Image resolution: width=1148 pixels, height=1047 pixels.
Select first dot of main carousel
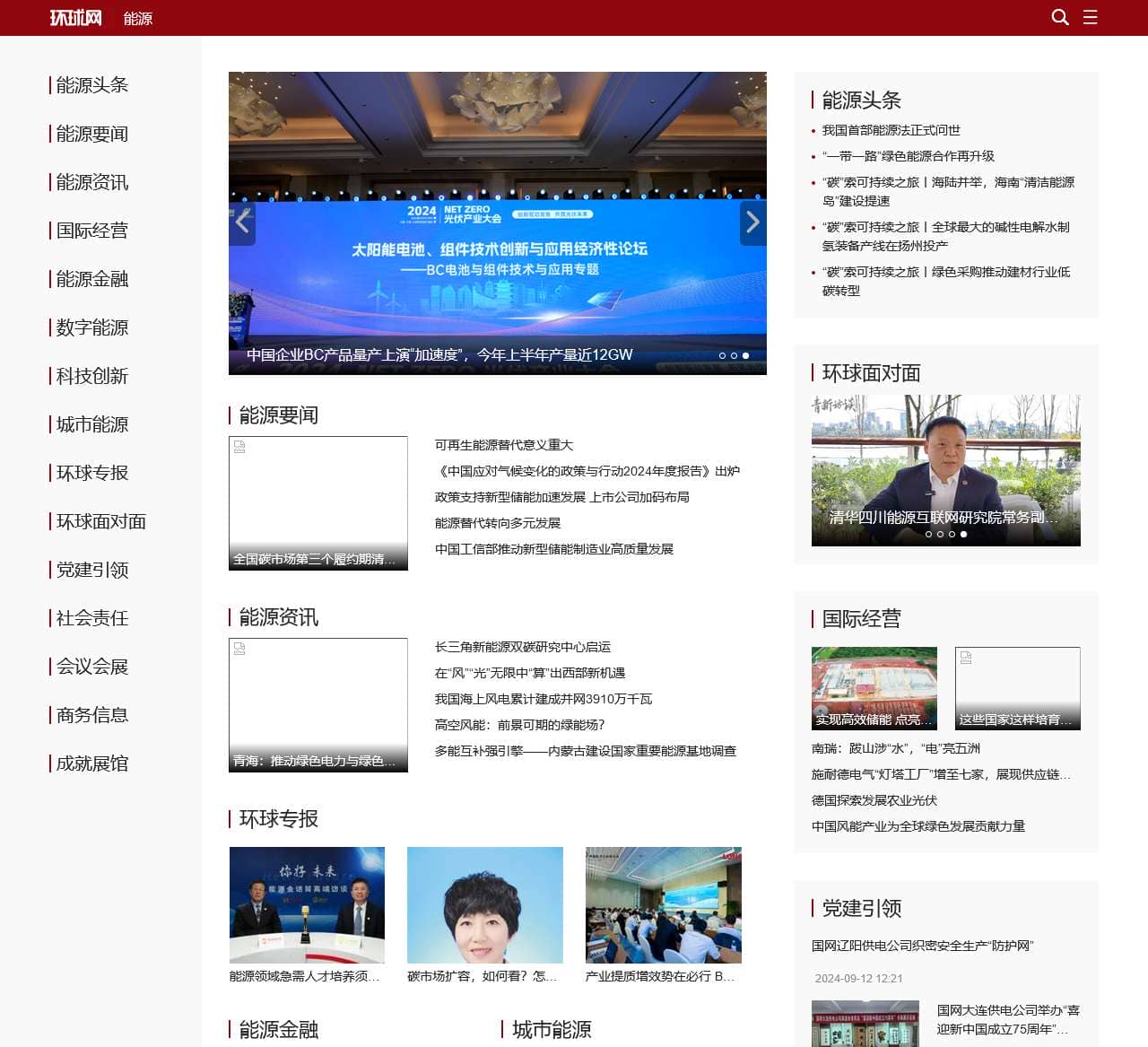(722, 355)
